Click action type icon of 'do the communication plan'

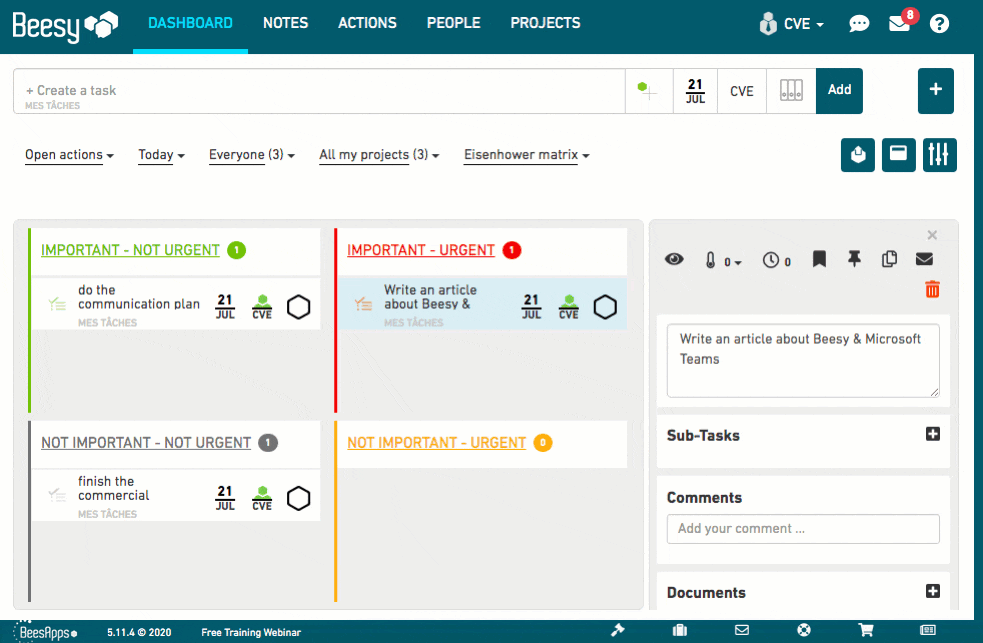coord(57,305)
